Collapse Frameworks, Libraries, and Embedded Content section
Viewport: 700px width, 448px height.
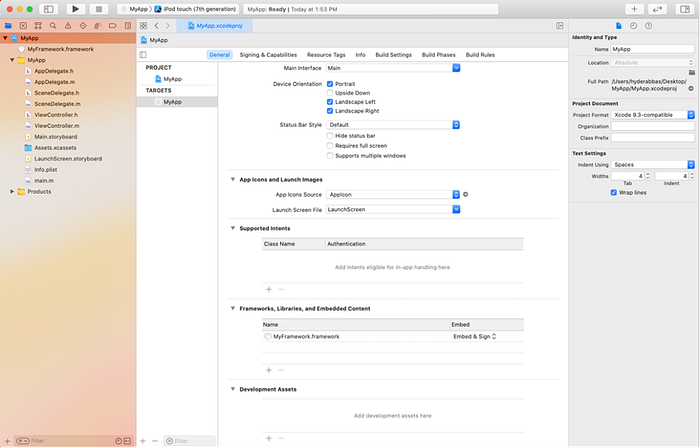tap(233, 308)
